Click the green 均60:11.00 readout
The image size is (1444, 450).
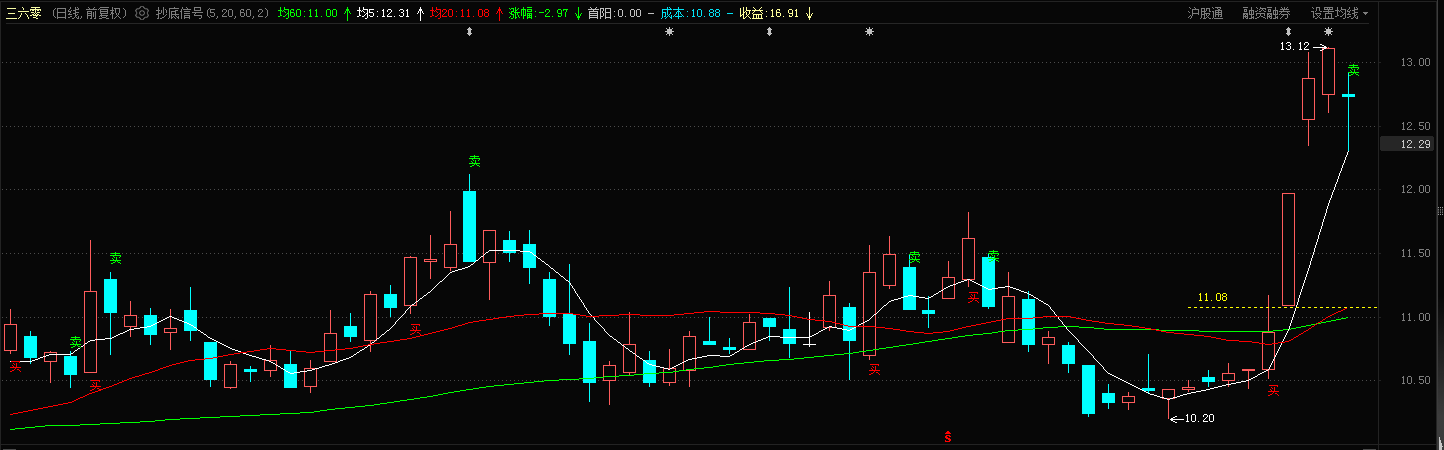307,13
